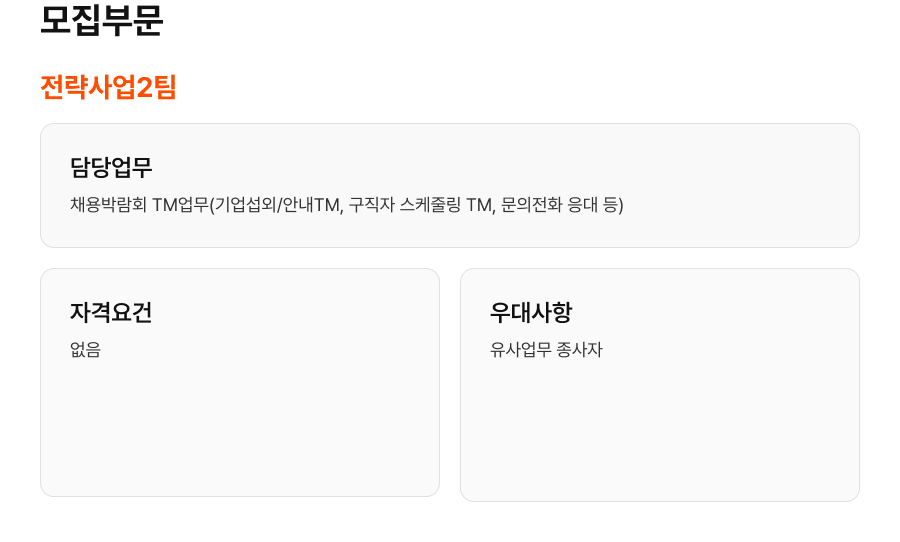
Task: Click the word 채용박람회 in the description
Action: (x=108, y=205)
